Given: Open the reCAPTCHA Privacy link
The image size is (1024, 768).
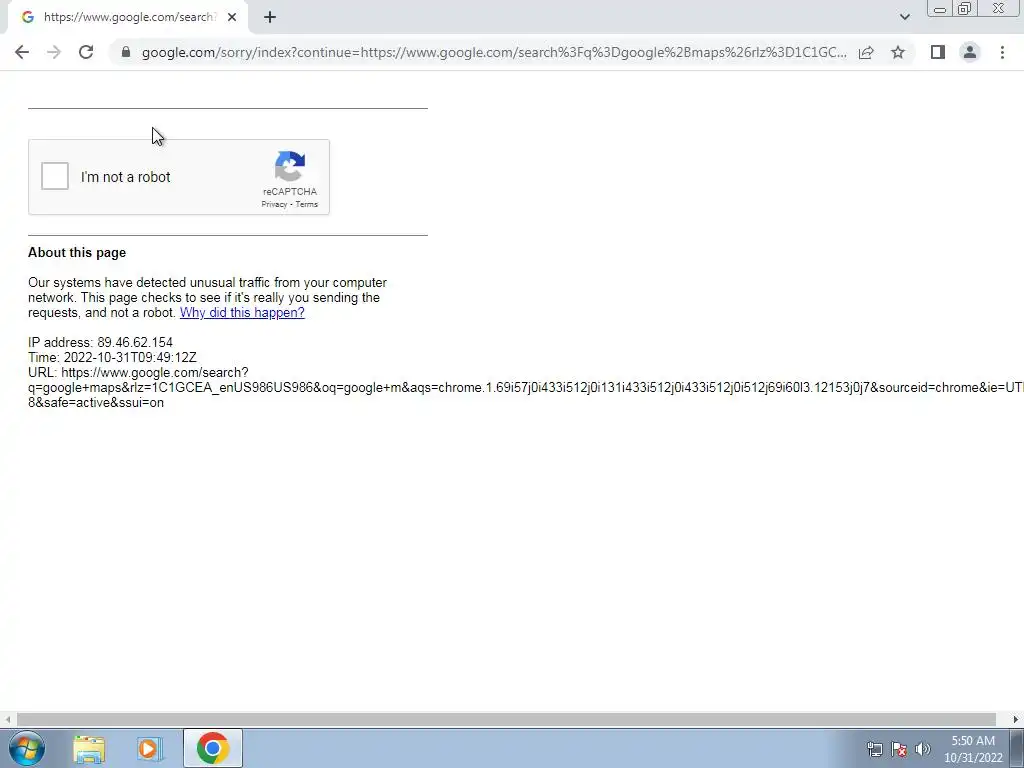Looking at the screenshot, I should (x=274, y=204).
